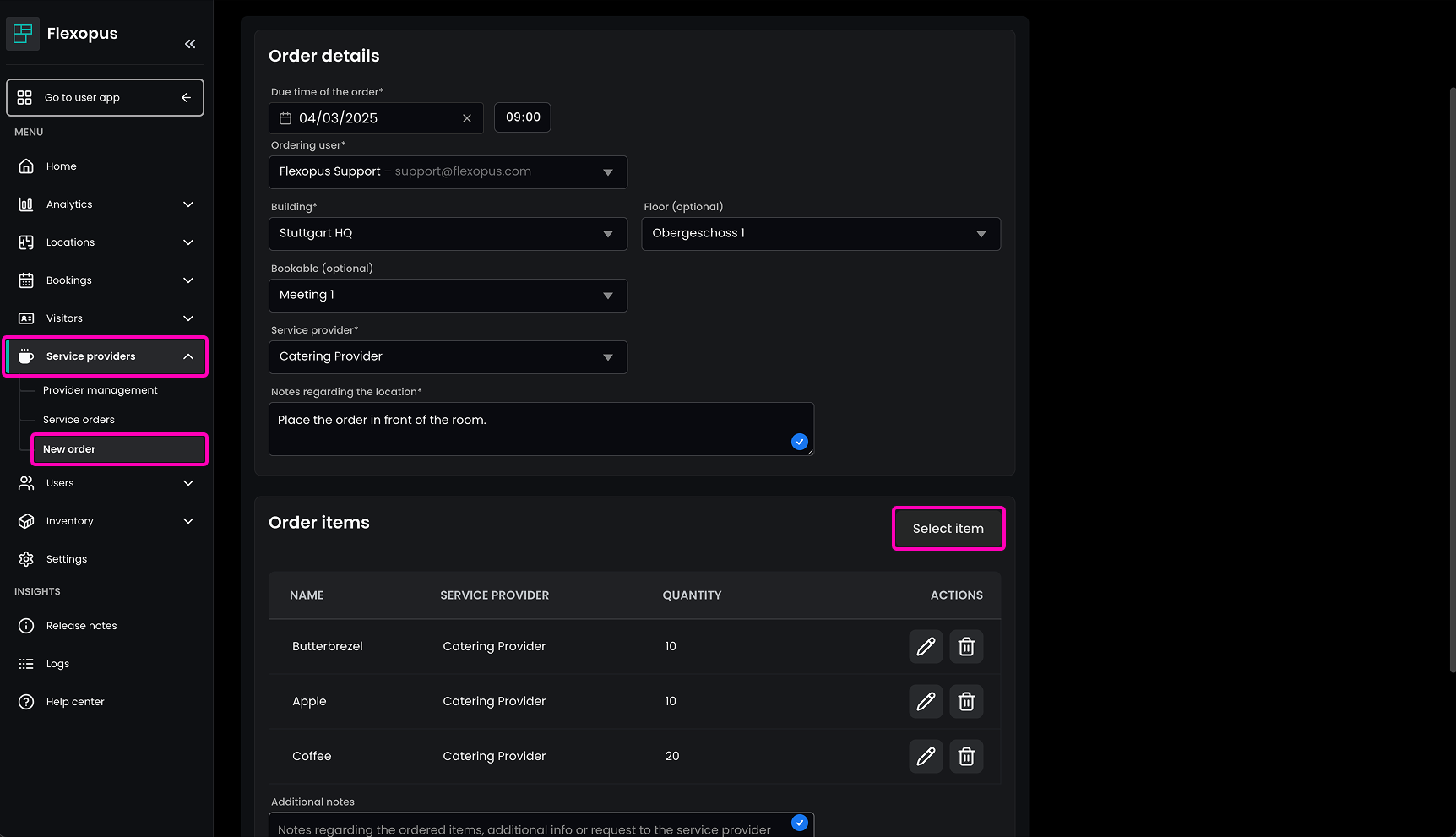
Task: Click the Go to user app button
Action: point(105,98)
